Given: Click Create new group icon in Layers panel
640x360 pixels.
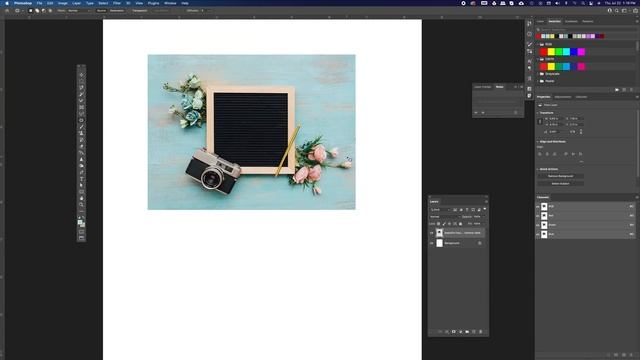Looking at the screenshot, I should [467, 332].
